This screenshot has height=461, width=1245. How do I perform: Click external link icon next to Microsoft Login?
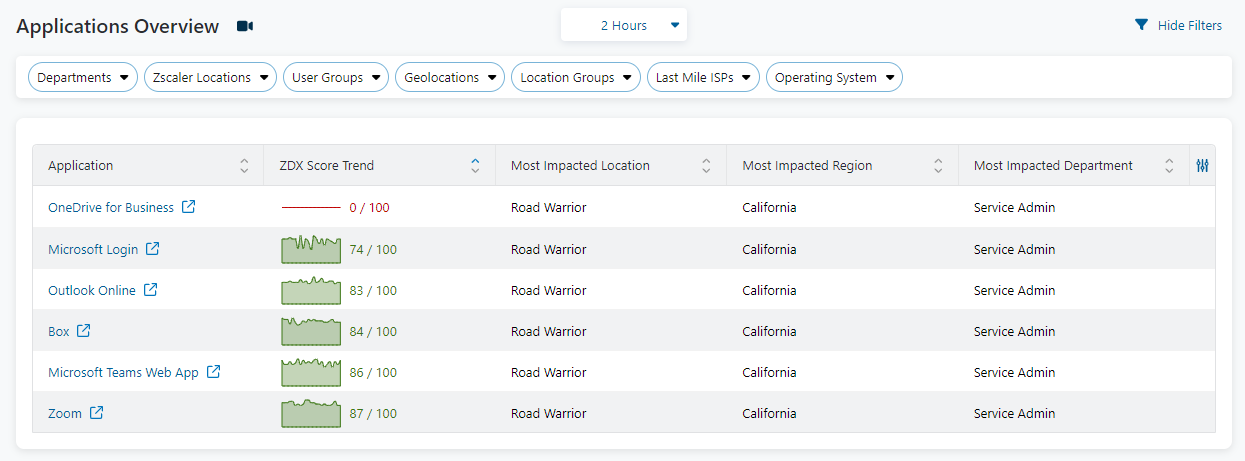(x=152, y=249)
